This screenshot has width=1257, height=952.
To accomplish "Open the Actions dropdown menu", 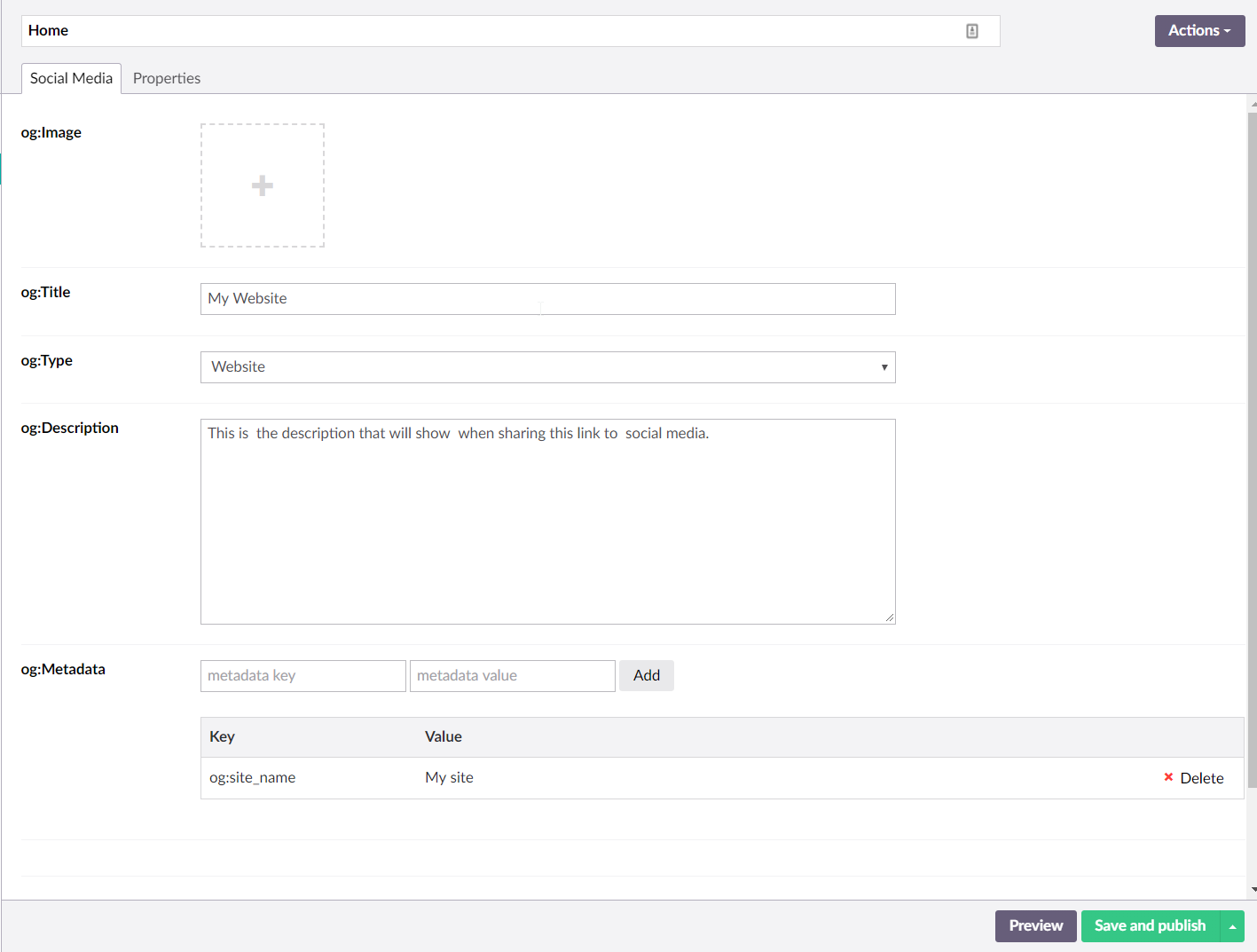I will coord(1199,31).
